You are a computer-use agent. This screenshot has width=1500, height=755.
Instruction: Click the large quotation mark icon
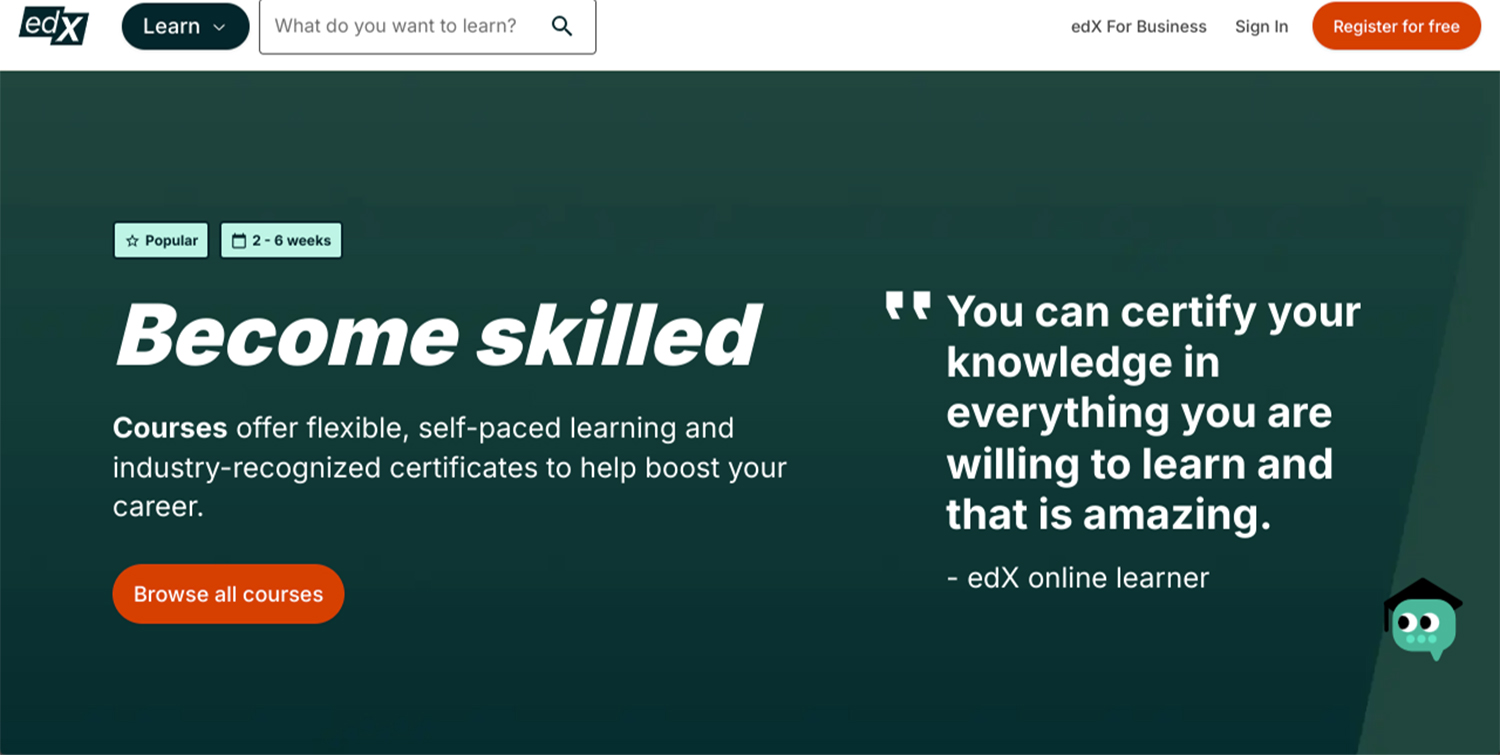pos(908,306)
